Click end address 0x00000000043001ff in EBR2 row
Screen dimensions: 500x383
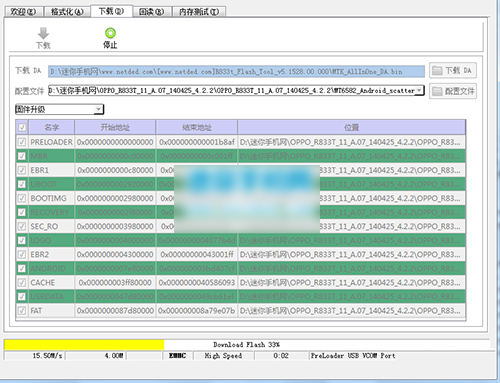point(197,254)
